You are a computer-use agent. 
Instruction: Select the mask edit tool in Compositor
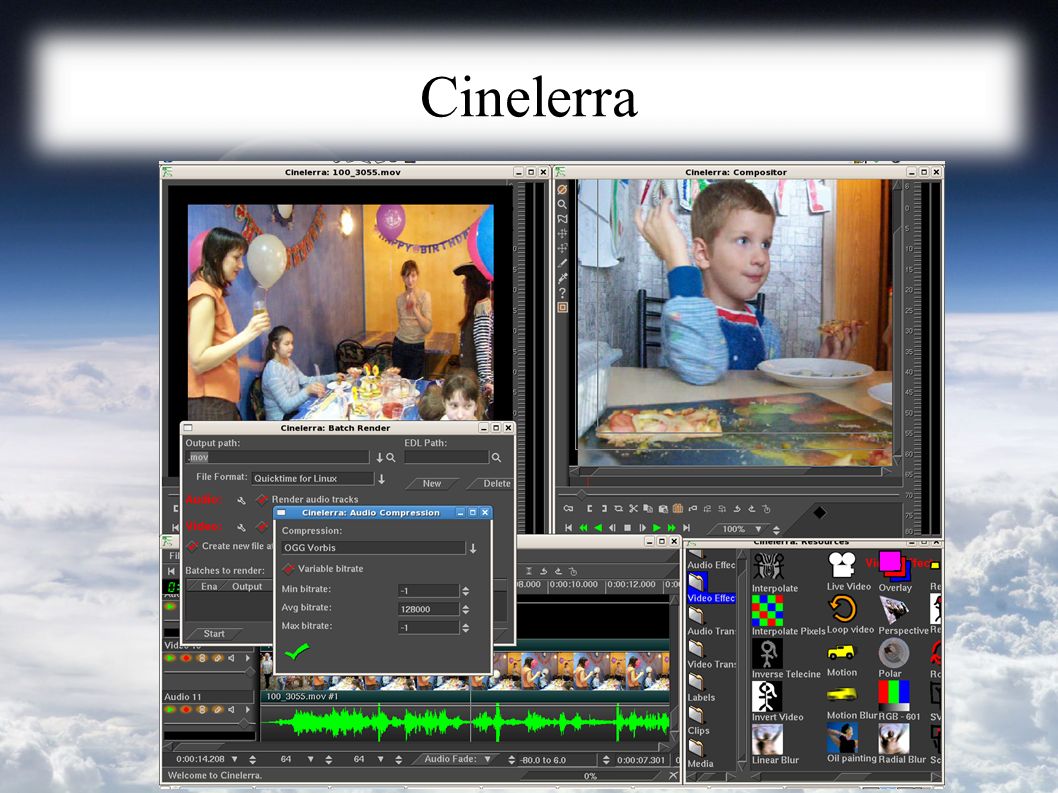click(x=562, y=219)
